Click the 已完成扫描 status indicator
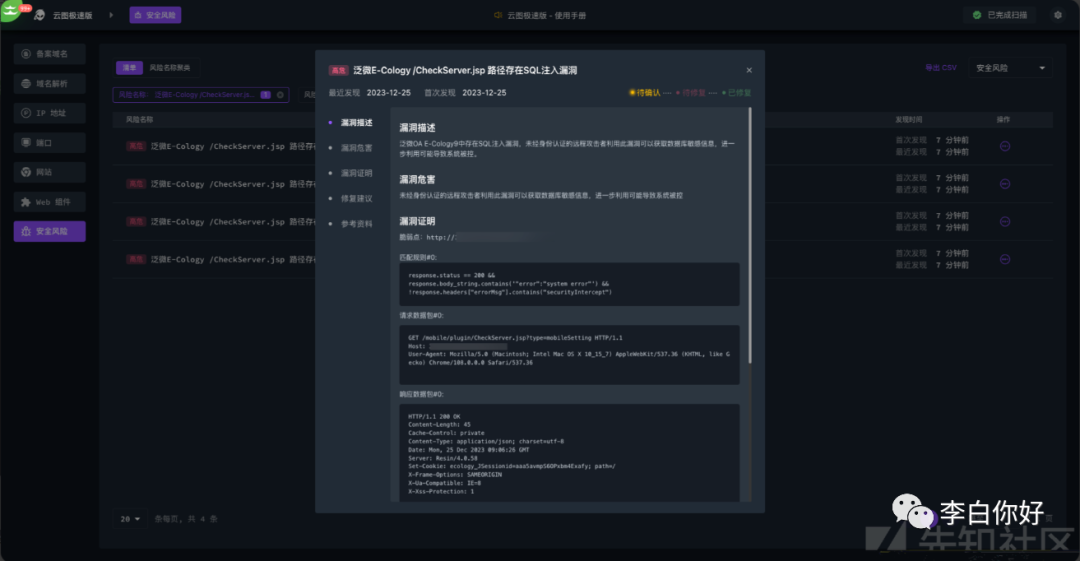 [x=1000, y=14]
